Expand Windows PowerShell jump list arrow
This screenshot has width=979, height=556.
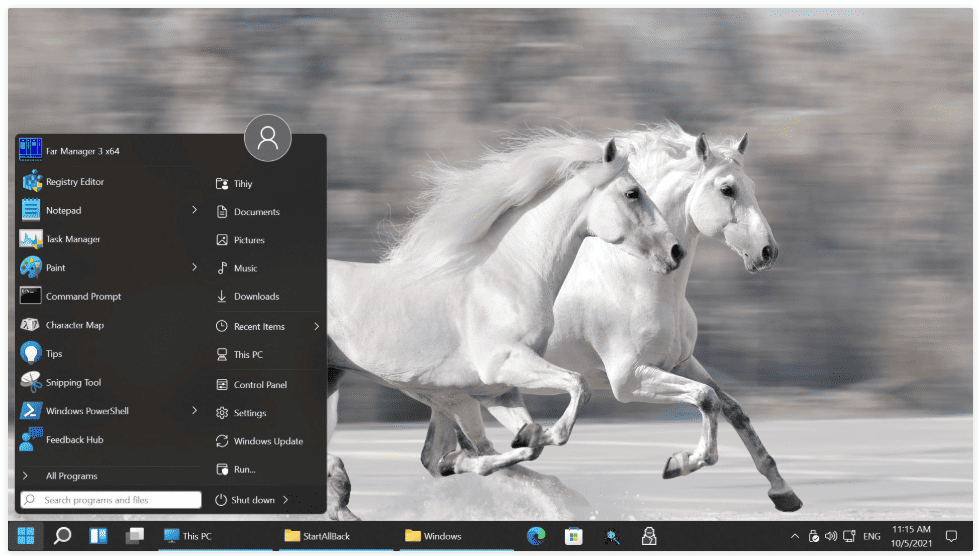(194, 411)
